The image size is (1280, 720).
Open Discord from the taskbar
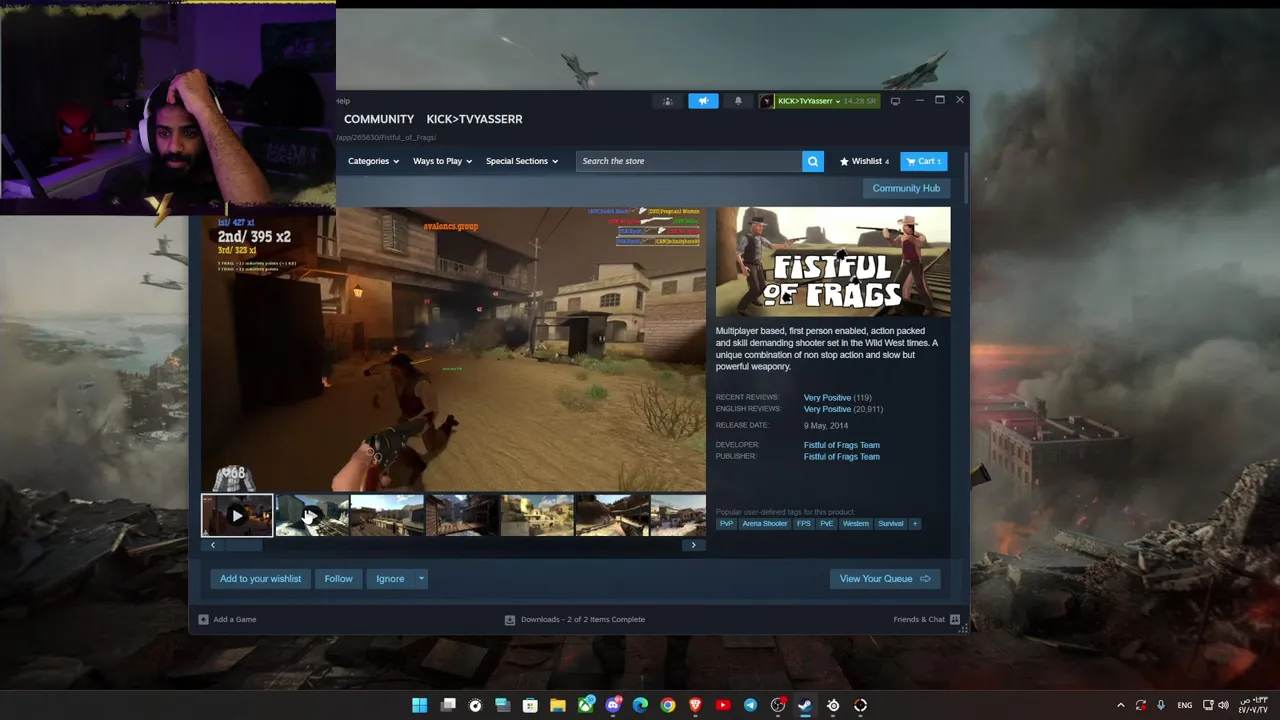[x=613, y=705]
